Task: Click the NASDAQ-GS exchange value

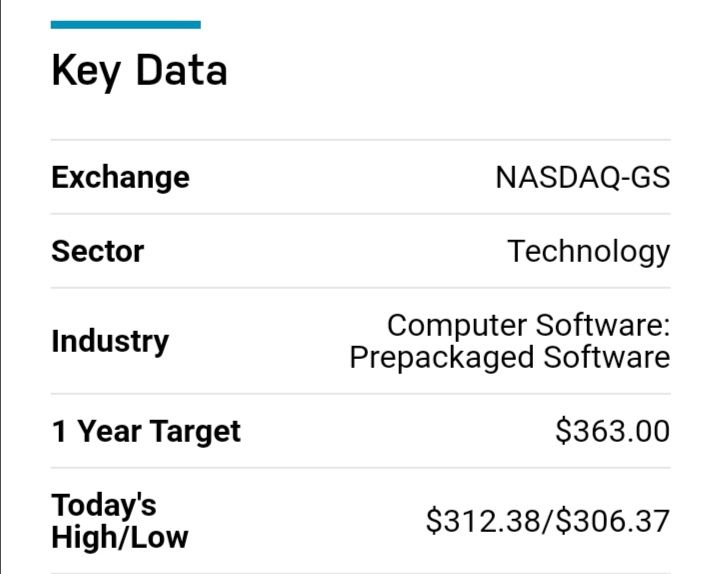Action: (582, 178)
